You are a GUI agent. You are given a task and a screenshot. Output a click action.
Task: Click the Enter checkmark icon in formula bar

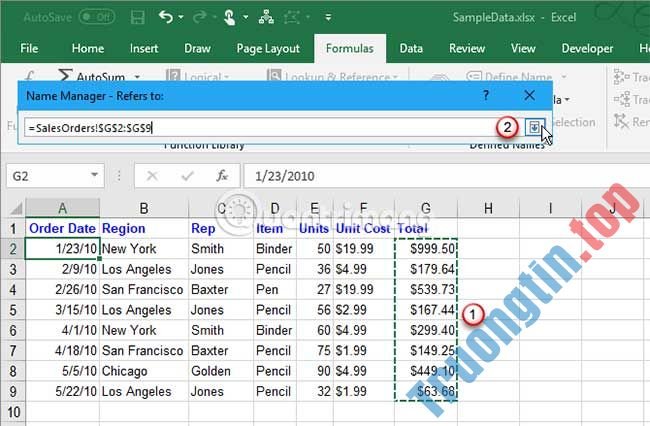tap(187, 176)
